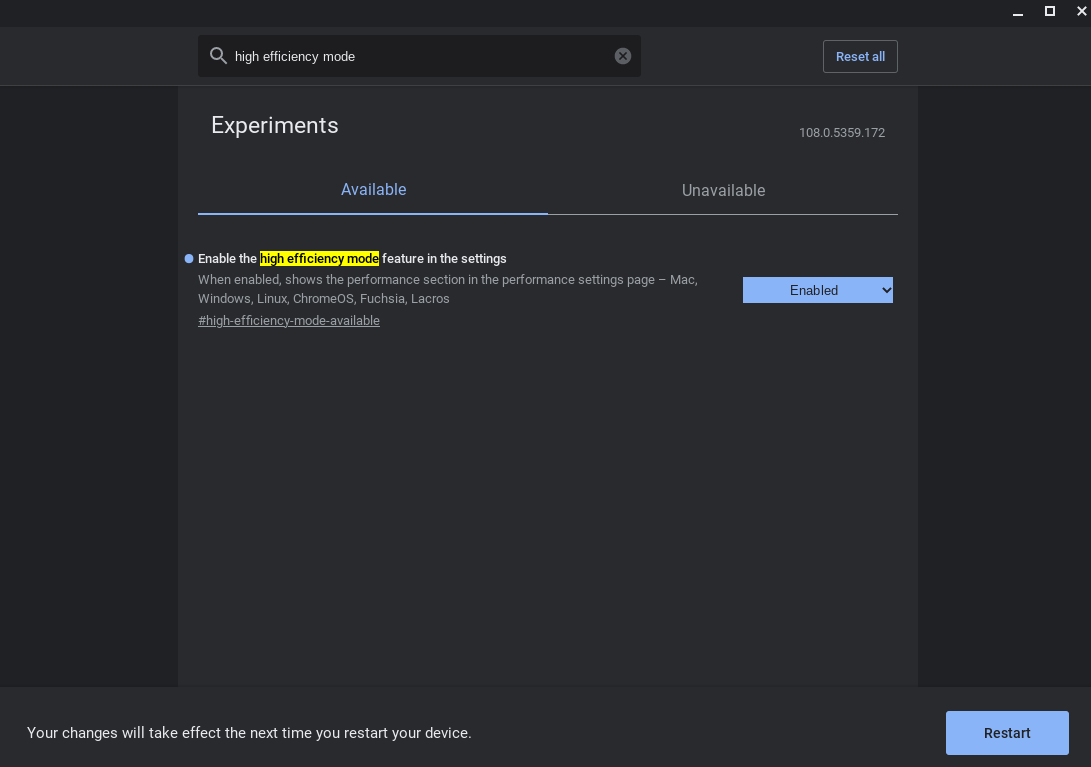
Task: Click the magnifying glass search icon
Action: click(x=218, y=56)
